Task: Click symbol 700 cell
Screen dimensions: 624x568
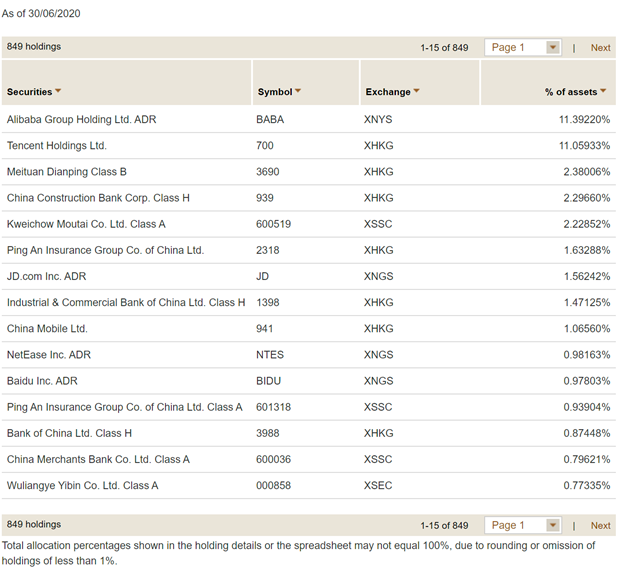Action: tap(265, 146)
